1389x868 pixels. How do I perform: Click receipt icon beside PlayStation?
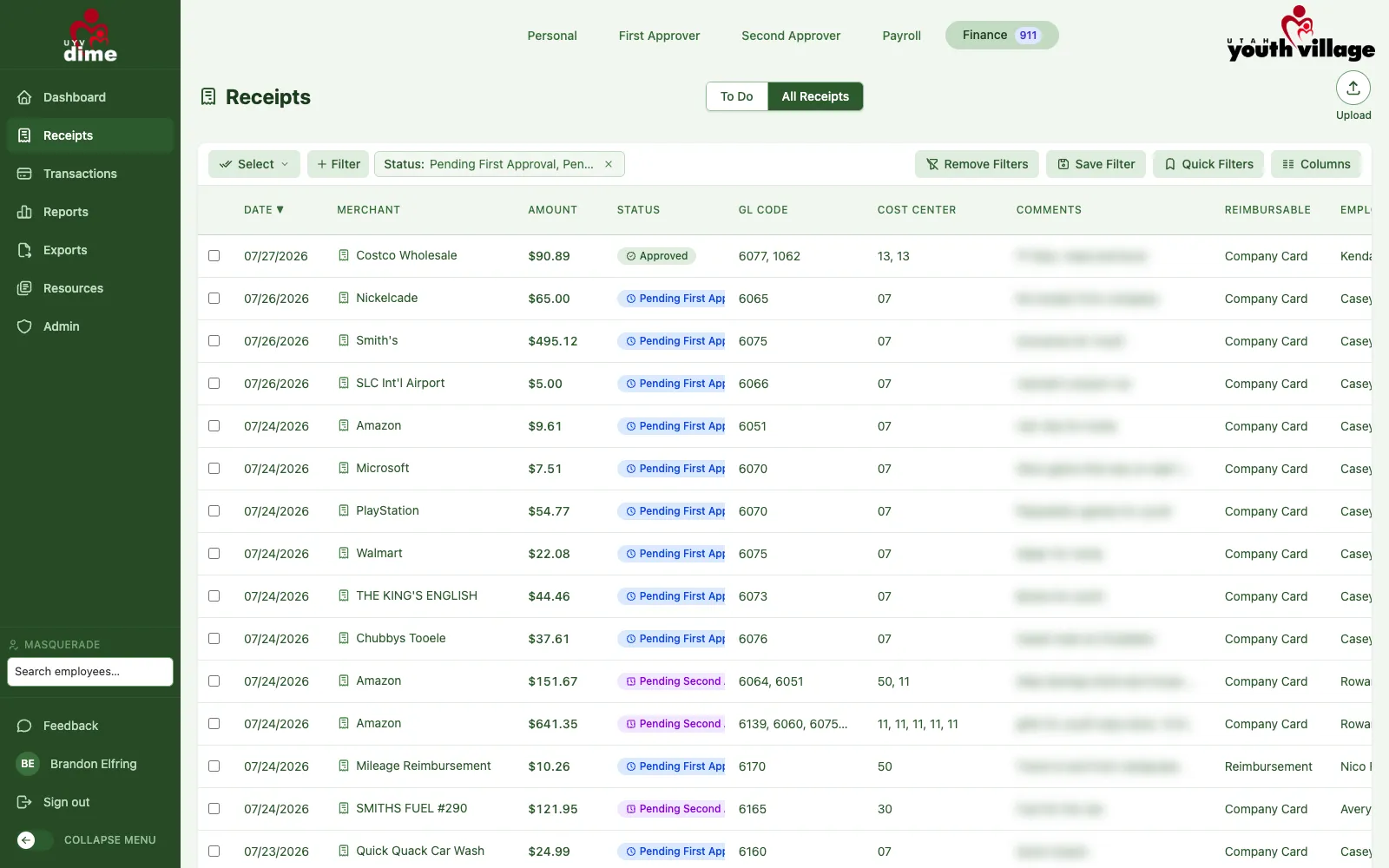click(344, 510)
